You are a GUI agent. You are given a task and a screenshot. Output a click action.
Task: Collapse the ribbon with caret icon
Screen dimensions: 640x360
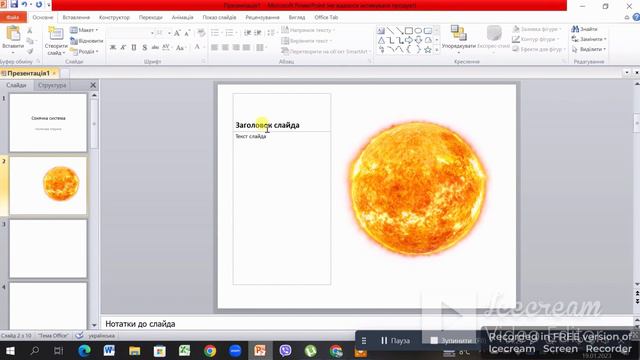627,18
